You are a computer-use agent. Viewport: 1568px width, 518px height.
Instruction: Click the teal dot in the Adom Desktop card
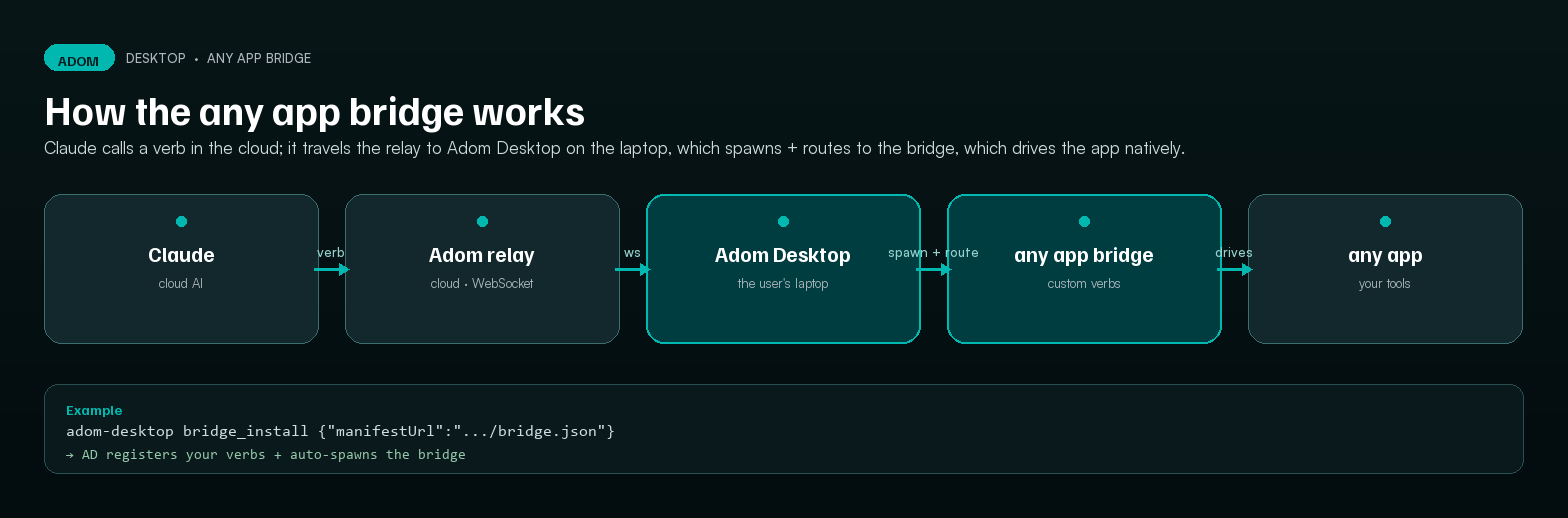(x=783, y=222)
